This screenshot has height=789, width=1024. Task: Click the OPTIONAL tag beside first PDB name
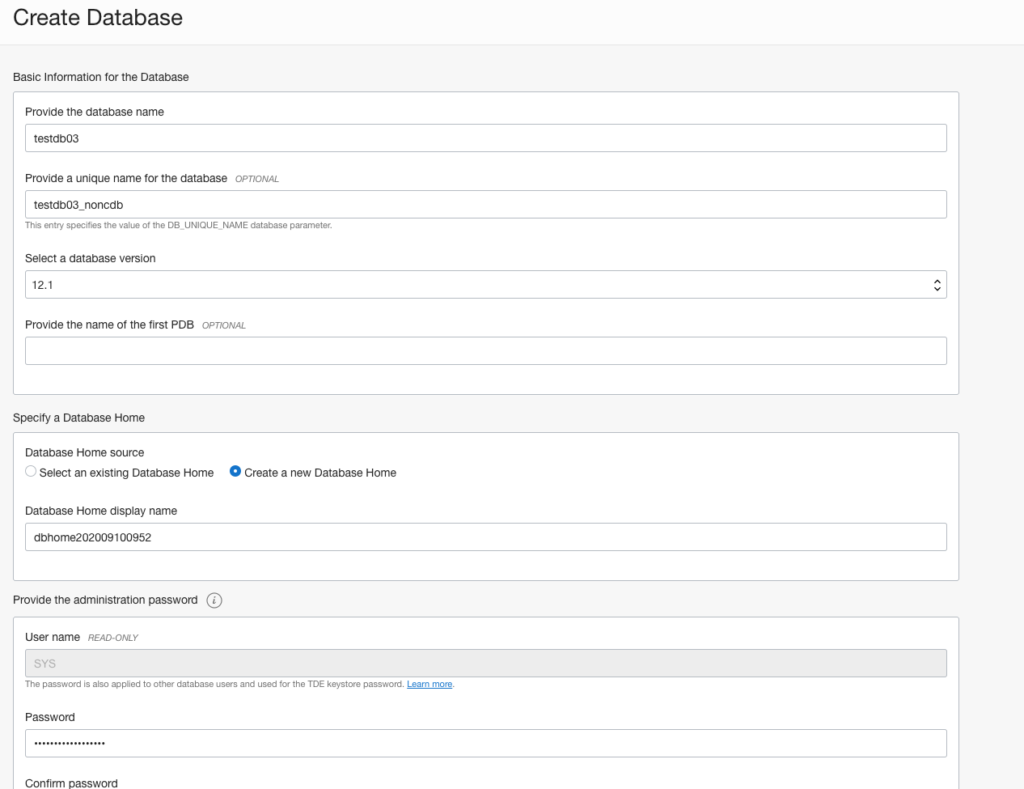223,326
